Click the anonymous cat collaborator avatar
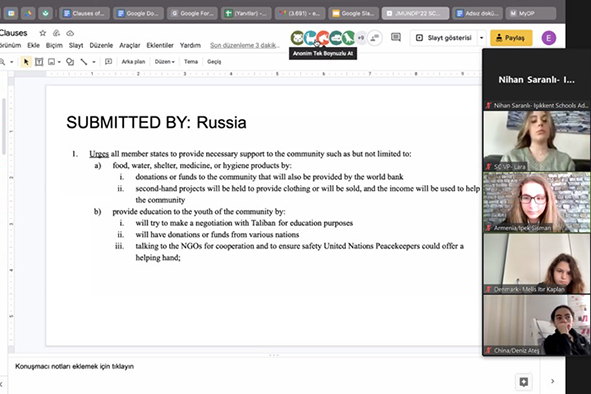The height and width of the screenshot is (394, 591). 297,38
